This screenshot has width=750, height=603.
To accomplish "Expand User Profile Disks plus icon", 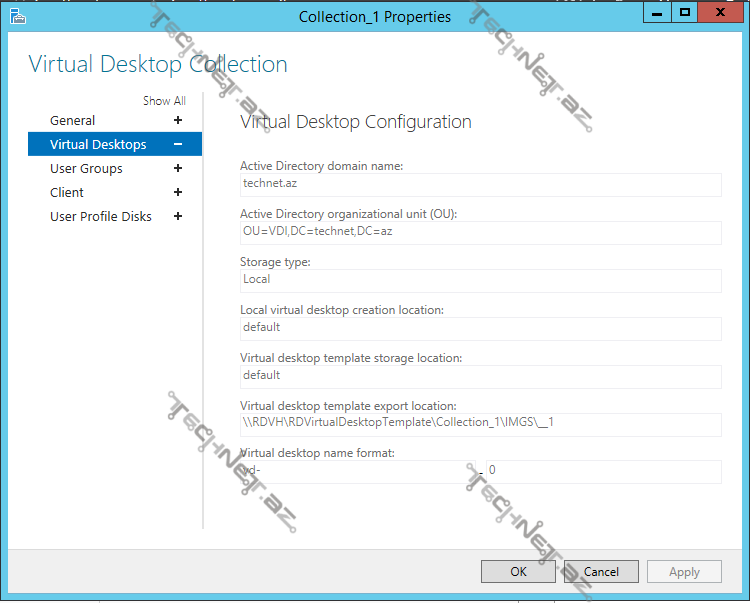I will point(178,216).
